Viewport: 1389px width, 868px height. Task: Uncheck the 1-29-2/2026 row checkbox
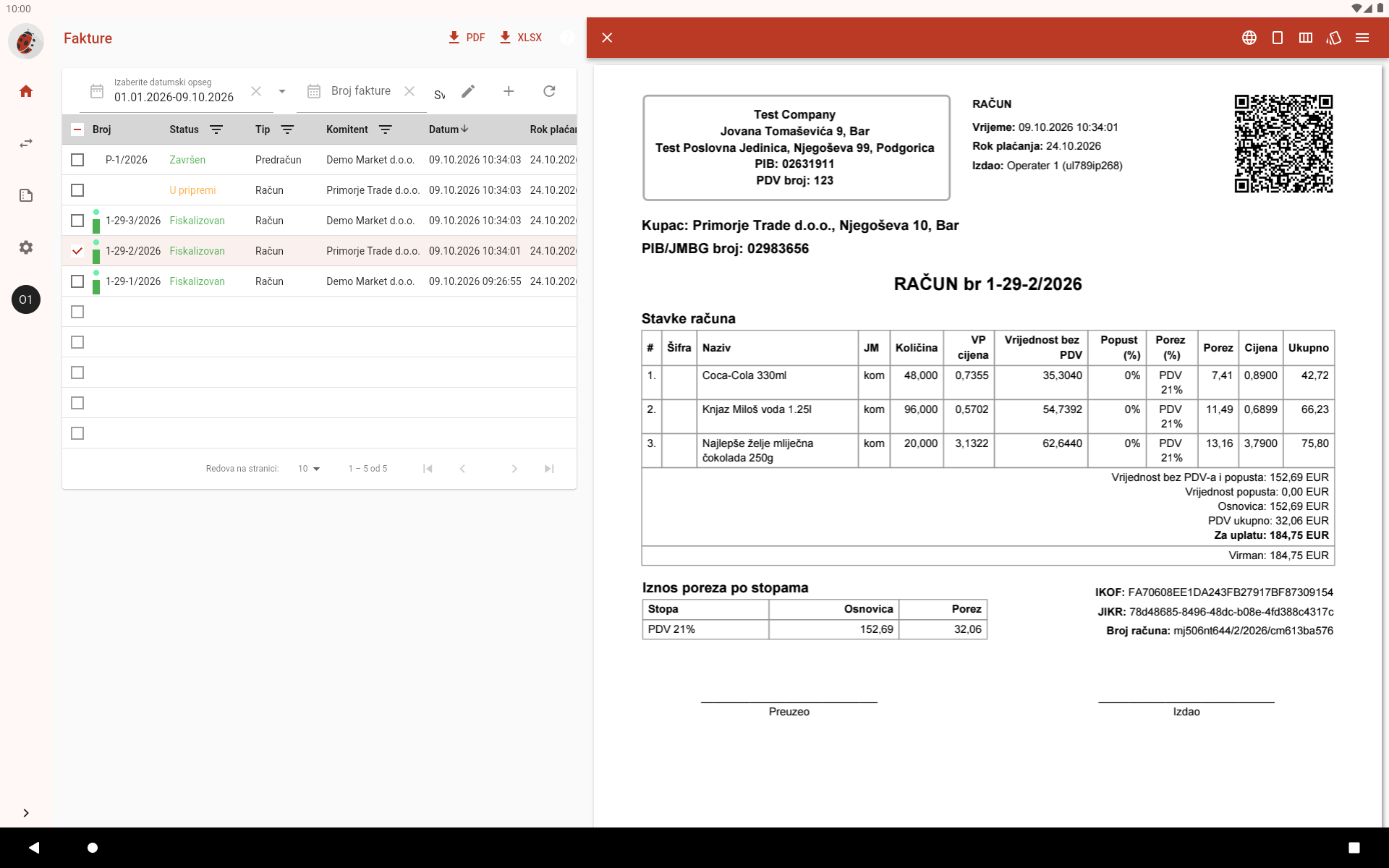pos(77,251)
